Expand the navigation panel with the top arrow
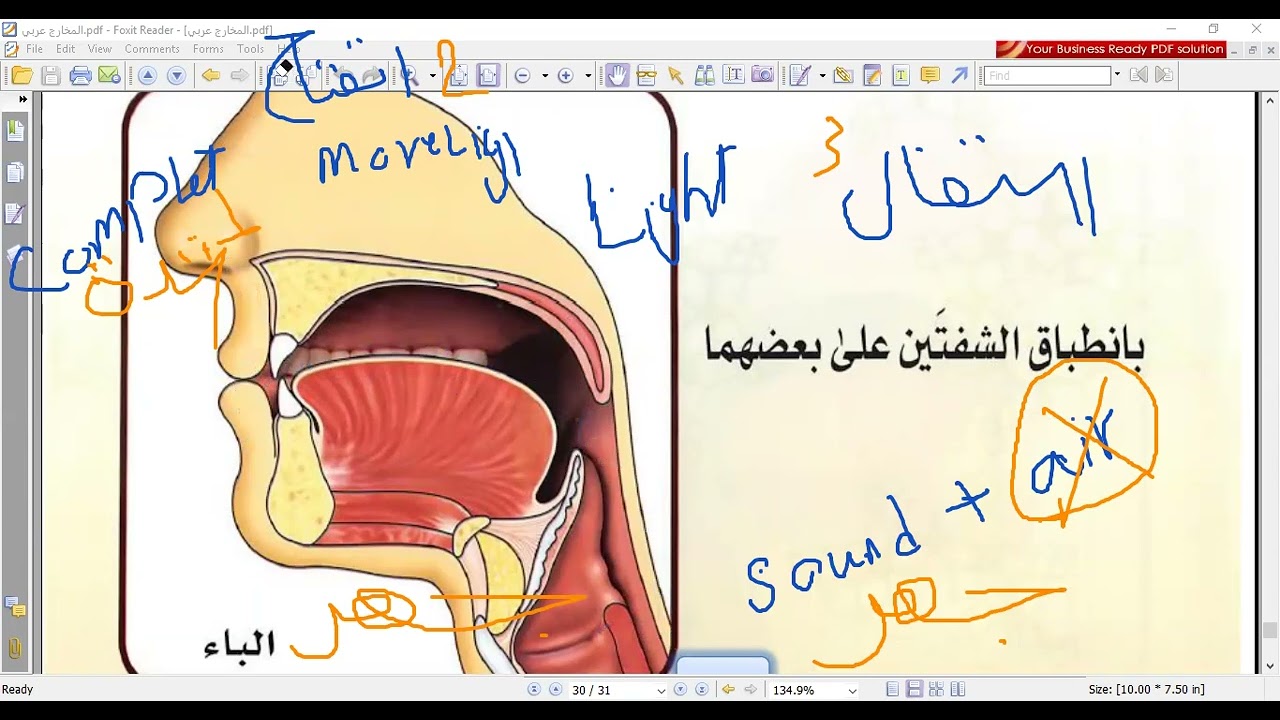The image size is (1280, 720). [22, 100]
